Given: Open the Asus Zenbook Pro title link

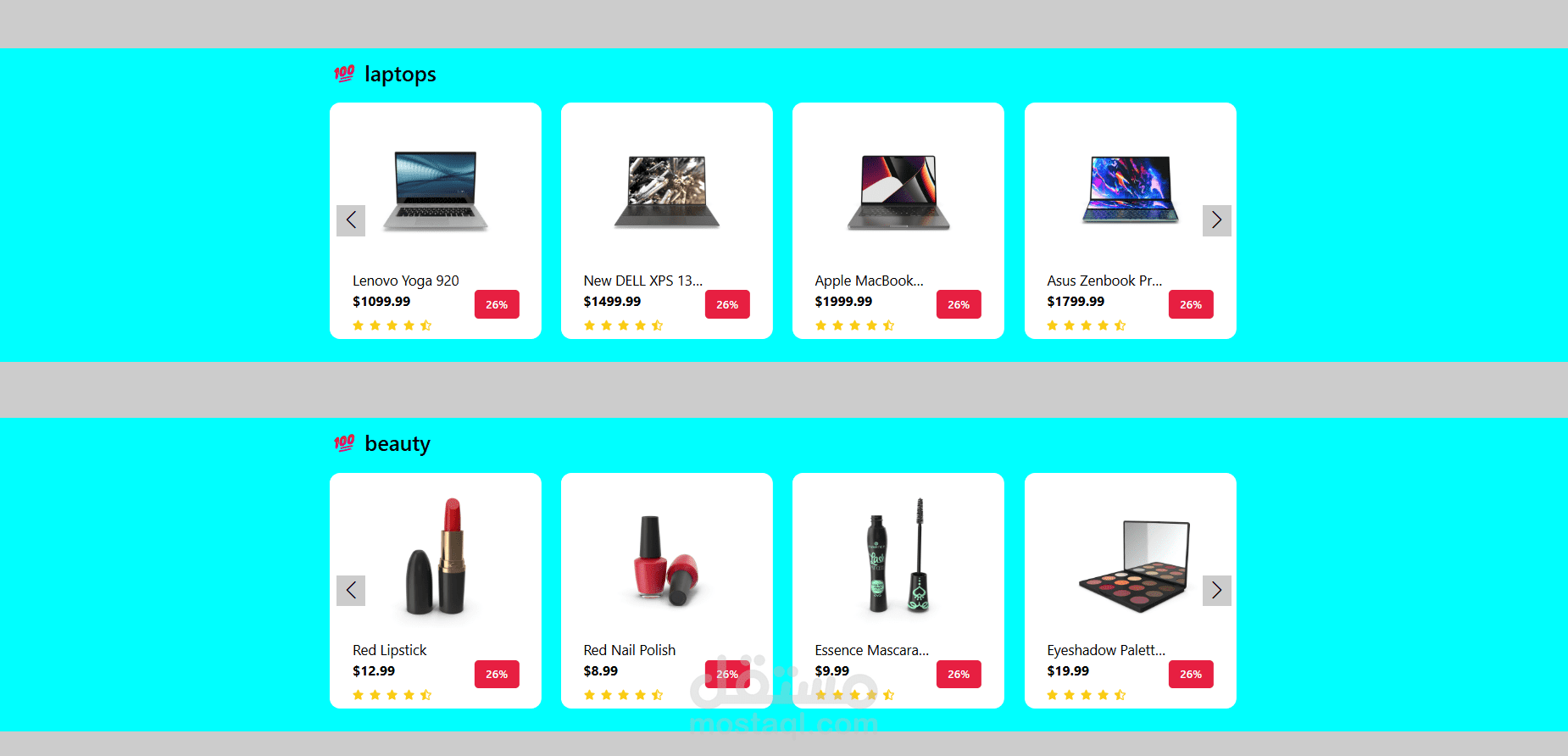Looking at the screenshot, I should tap(1104, 281).
